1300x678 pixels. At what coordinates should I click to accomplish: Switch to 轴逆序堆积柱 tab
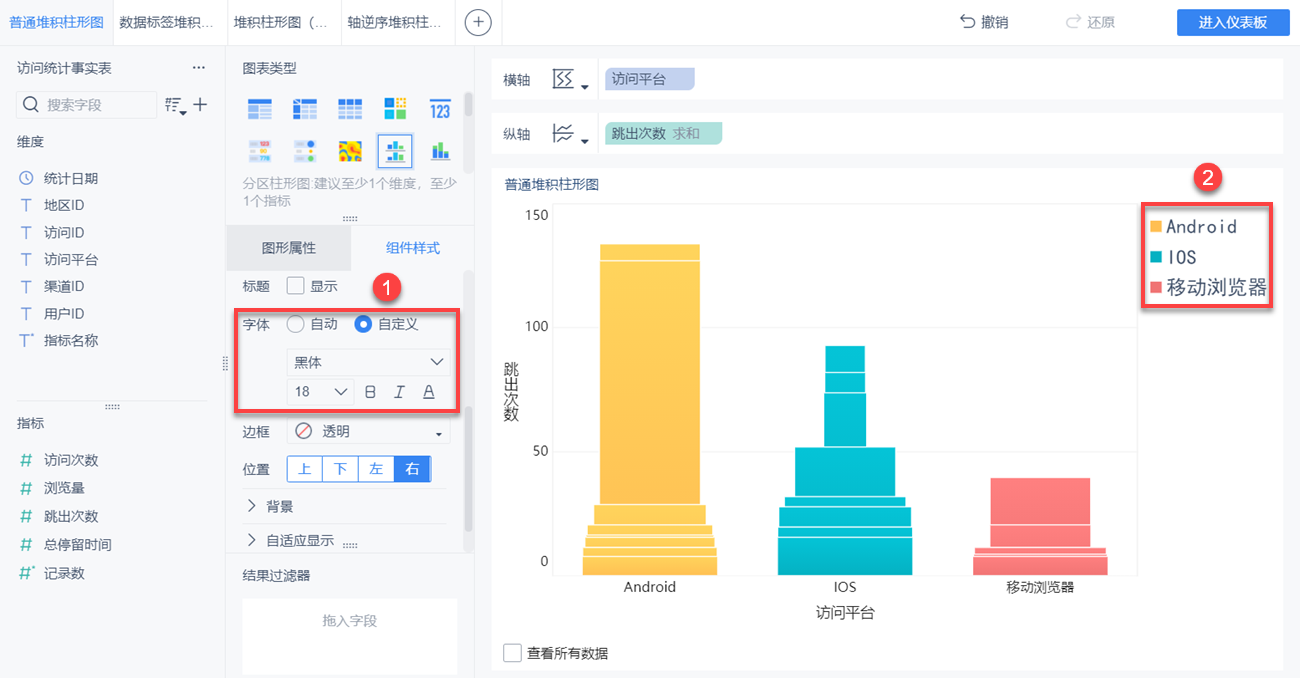[x=397, y=22]
